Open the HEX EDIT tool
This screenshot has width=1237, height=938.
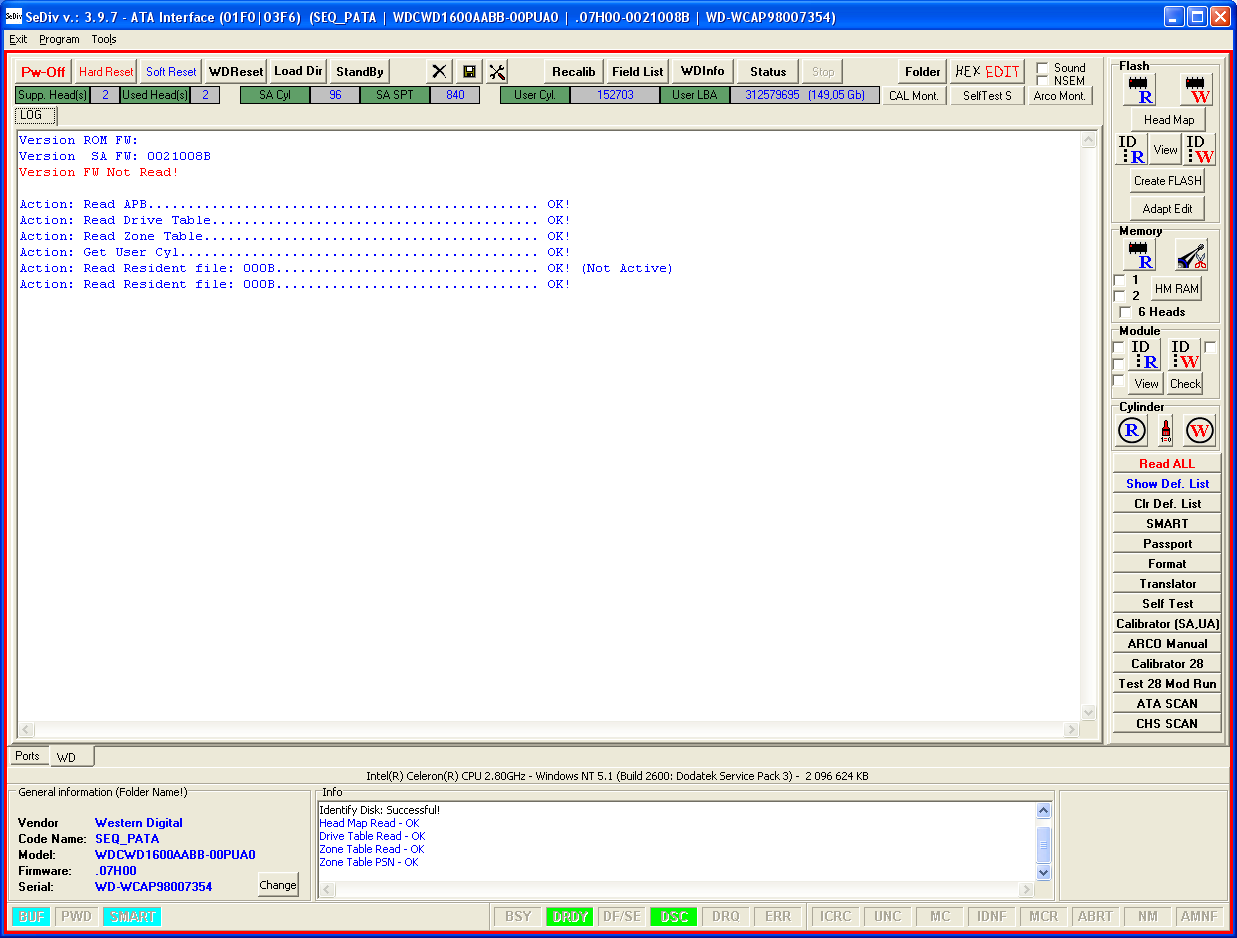(987, 72)
